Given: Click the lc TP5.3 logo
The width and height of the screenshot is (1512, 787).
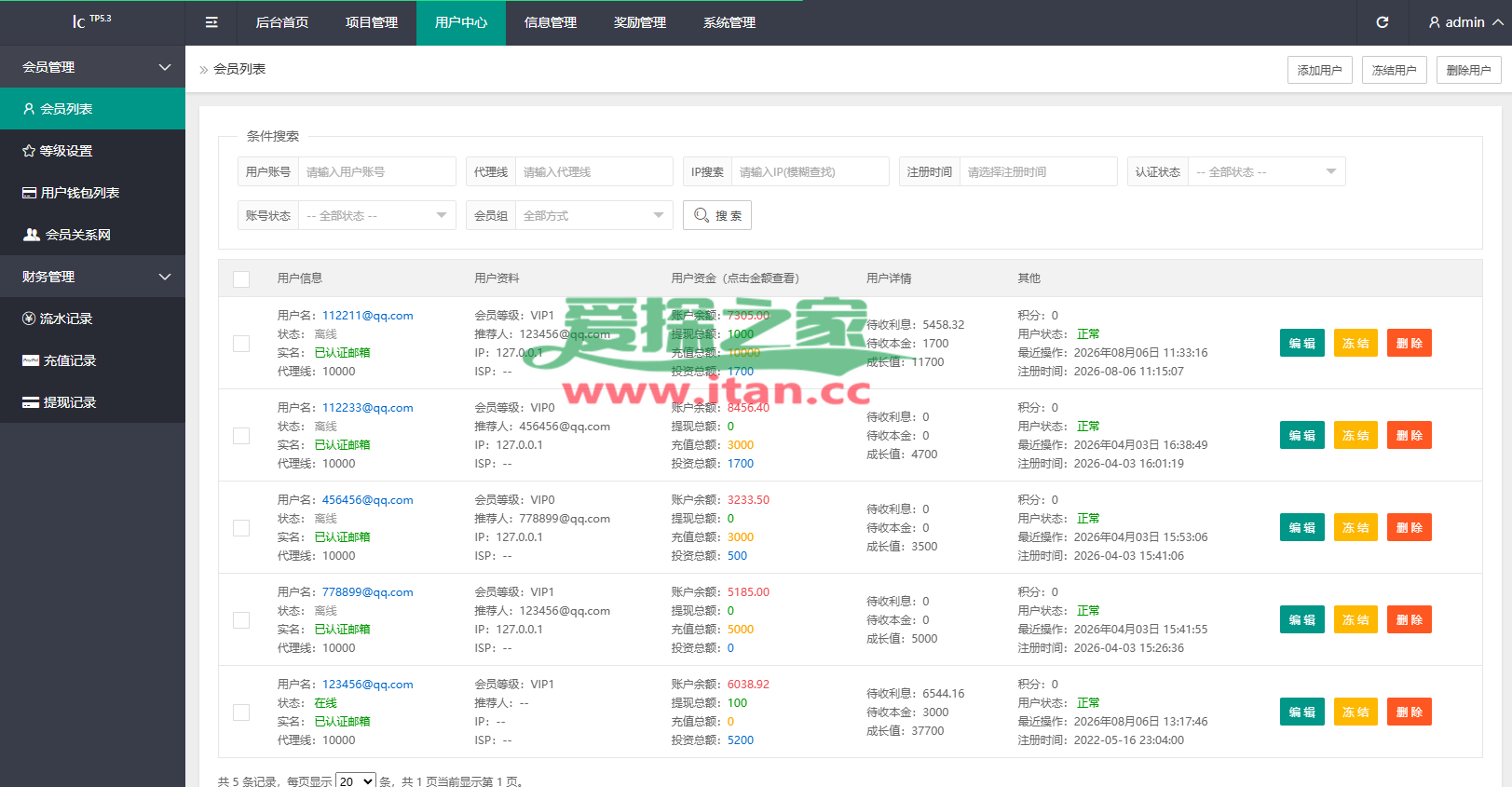Looking at the screenshot, I should [x=92, y=20].
